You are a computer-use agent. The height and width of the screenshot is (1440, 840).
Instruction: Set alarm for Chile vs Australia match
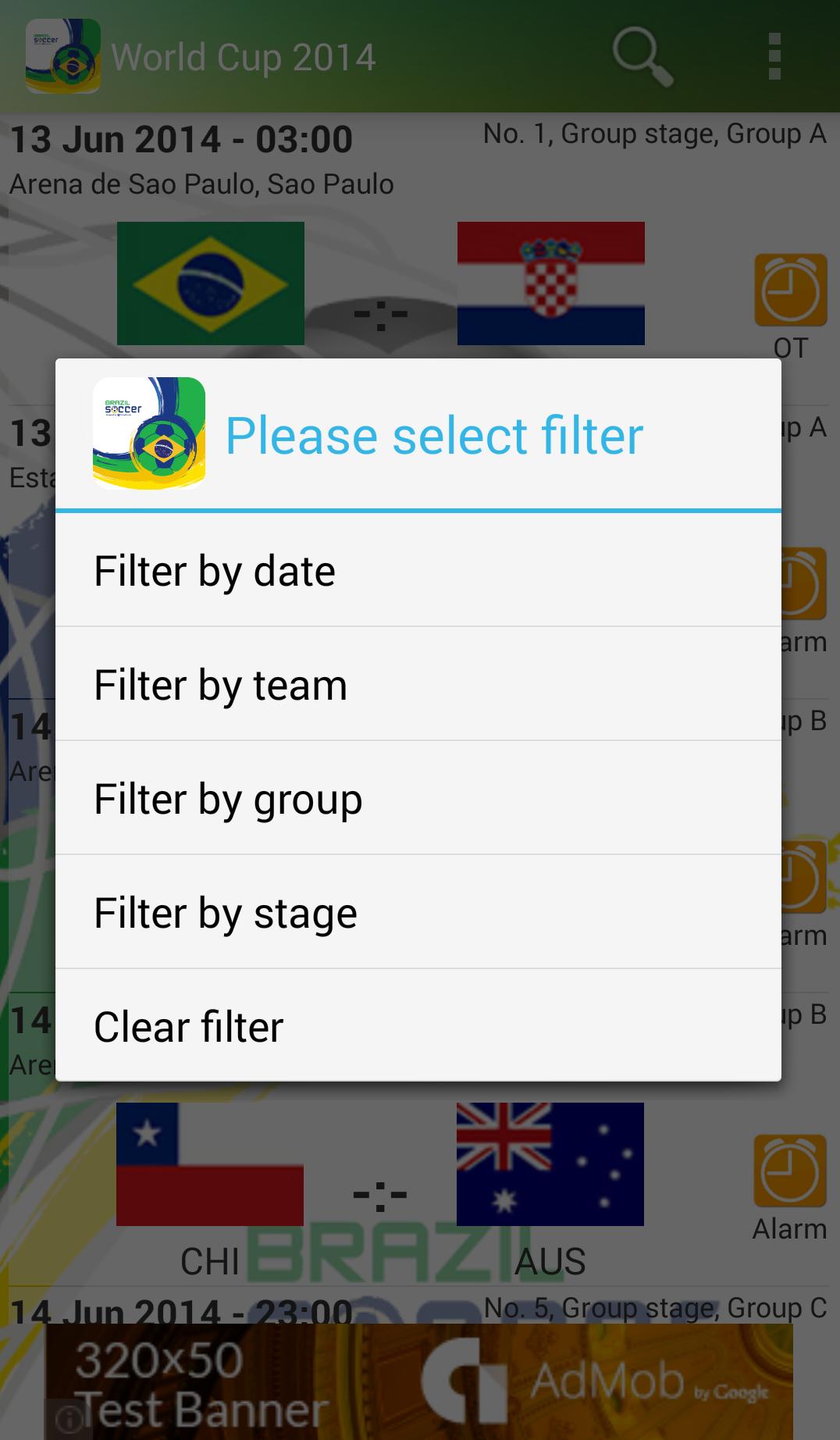(x=790, y=1171)
